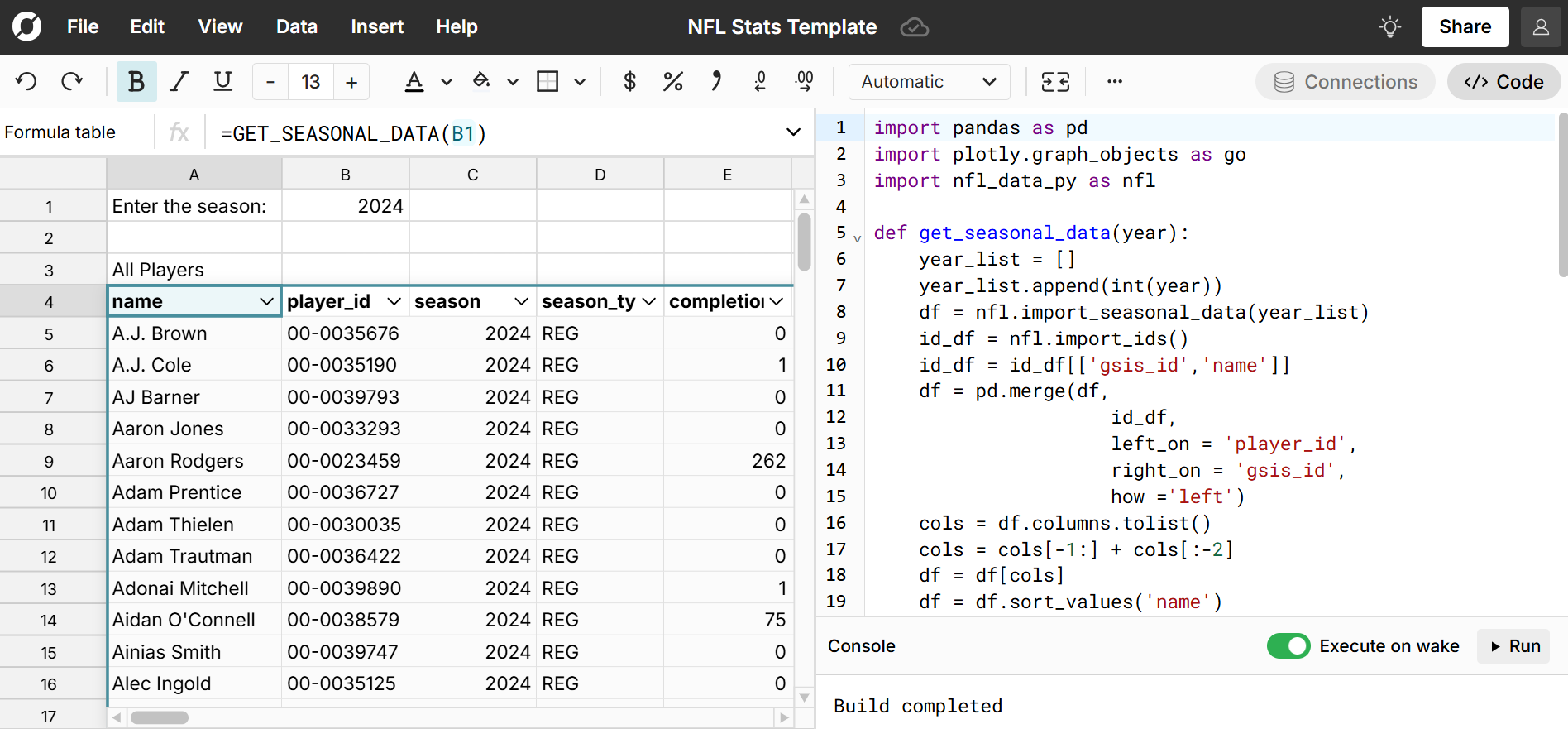1568x729 pixels.
Task: Format cell as percentage
Action: [x=672, y=81]
